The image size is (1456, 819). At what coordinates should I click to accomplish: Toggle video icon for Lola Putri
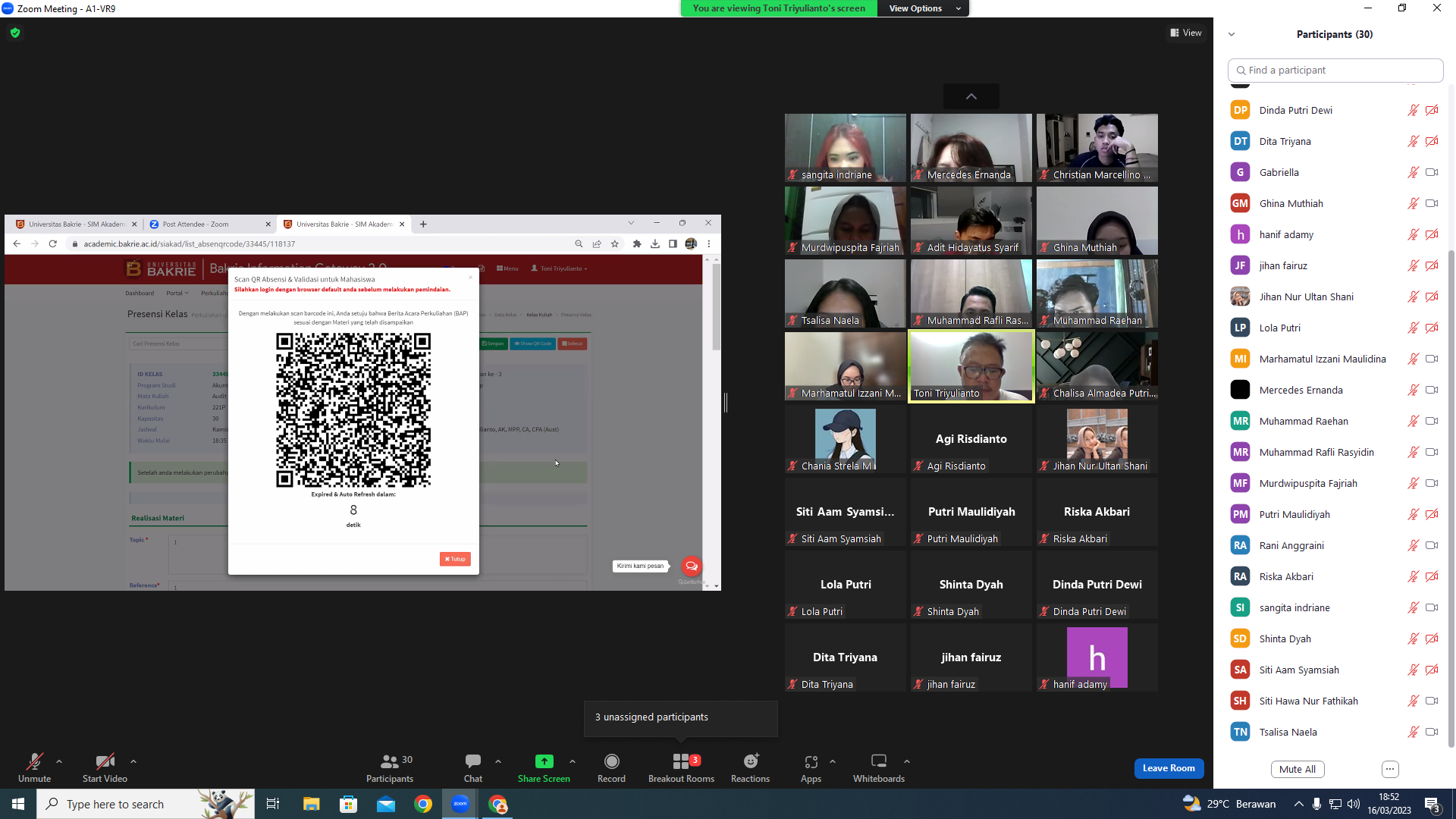point(1432,328)
